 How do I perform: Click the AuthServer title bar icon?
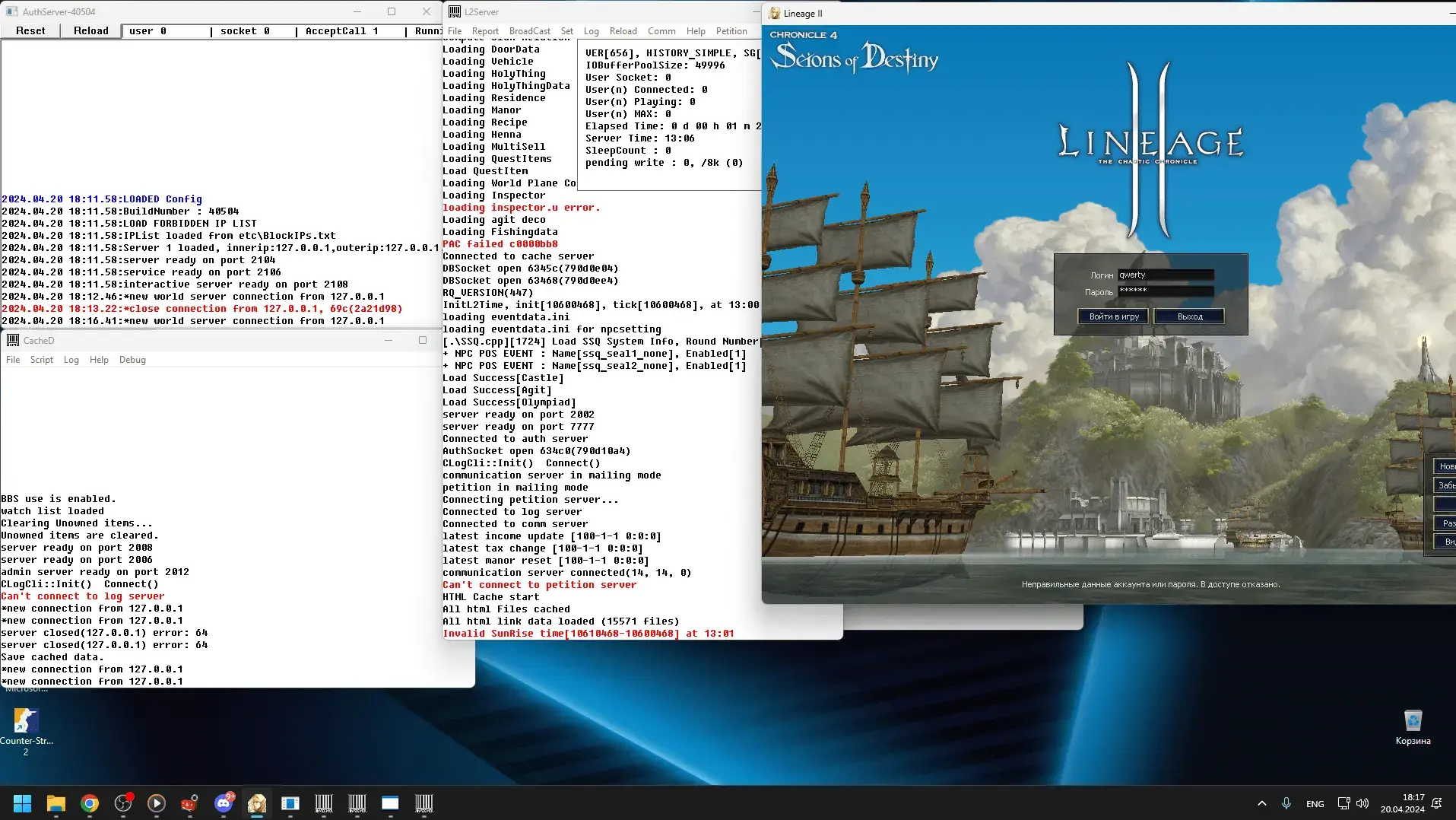11,11
